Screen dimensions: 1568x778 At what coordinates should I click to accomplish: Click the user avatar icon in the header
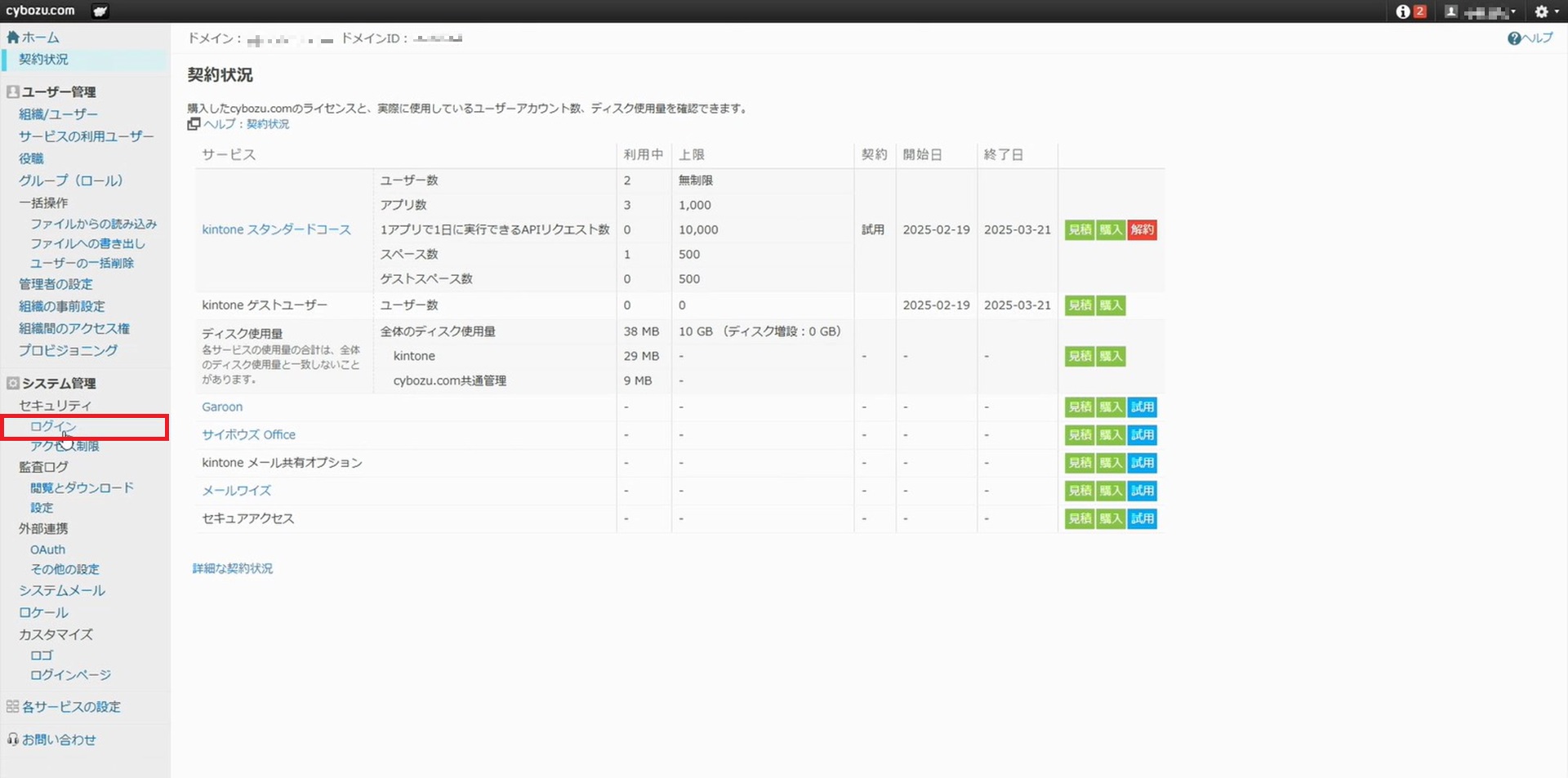(x=1451, y=11)
